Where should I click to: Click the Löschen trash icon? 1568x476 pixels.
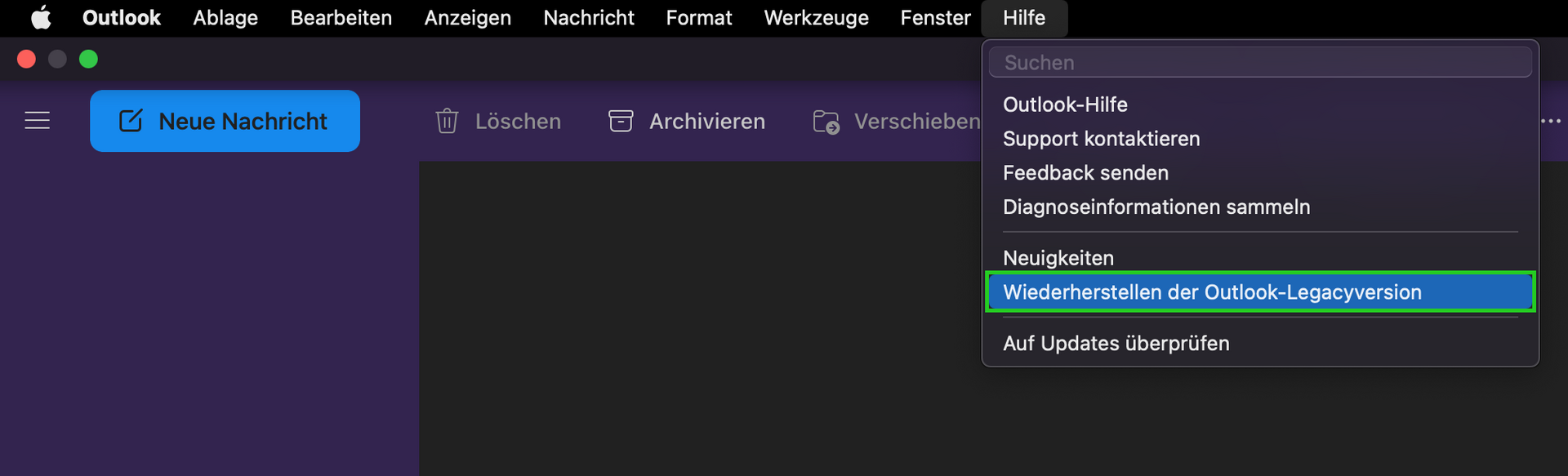point(447,121)
